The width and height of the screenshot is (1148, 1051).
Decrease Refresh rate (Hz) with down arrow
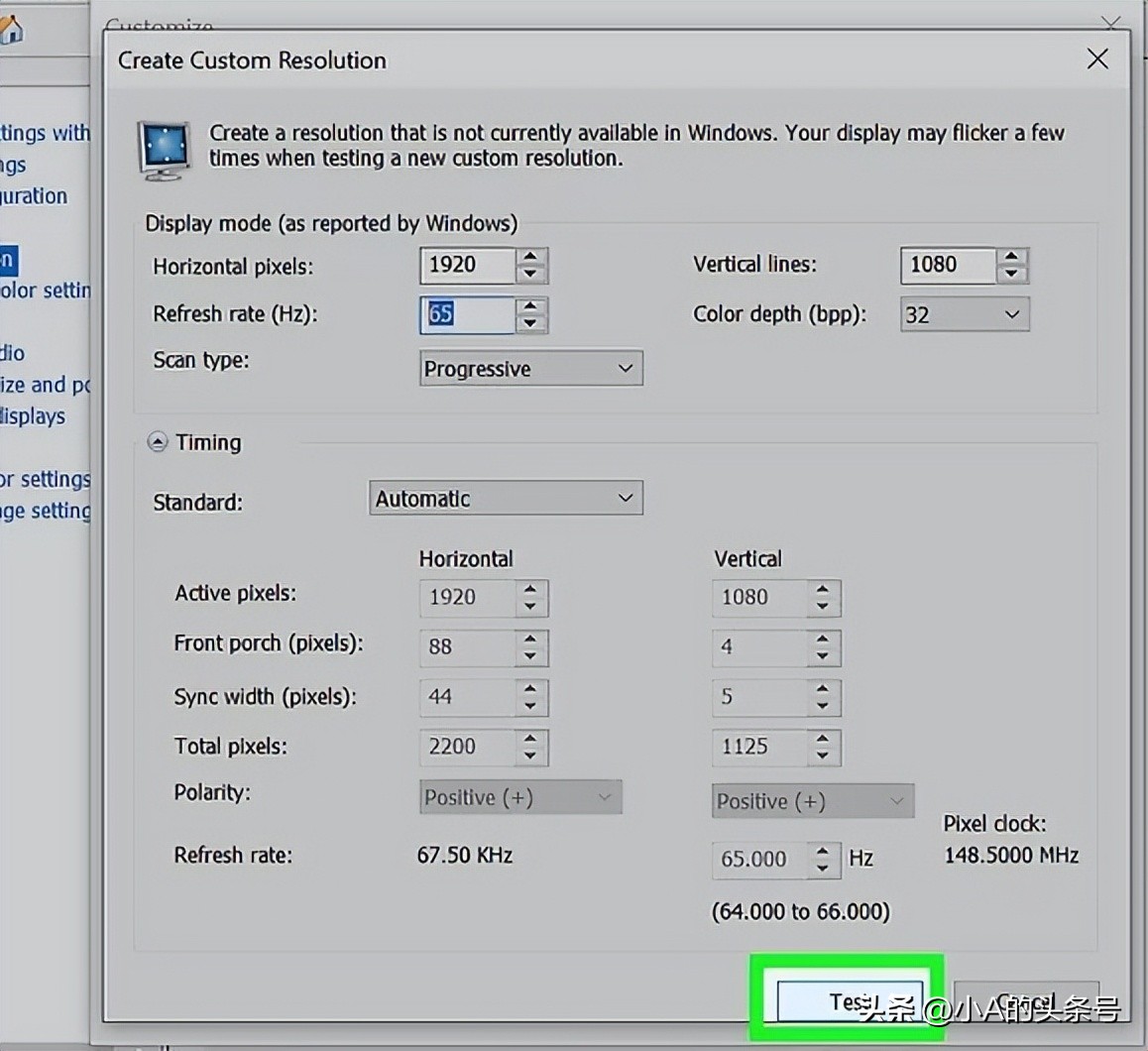click(531, 323)
